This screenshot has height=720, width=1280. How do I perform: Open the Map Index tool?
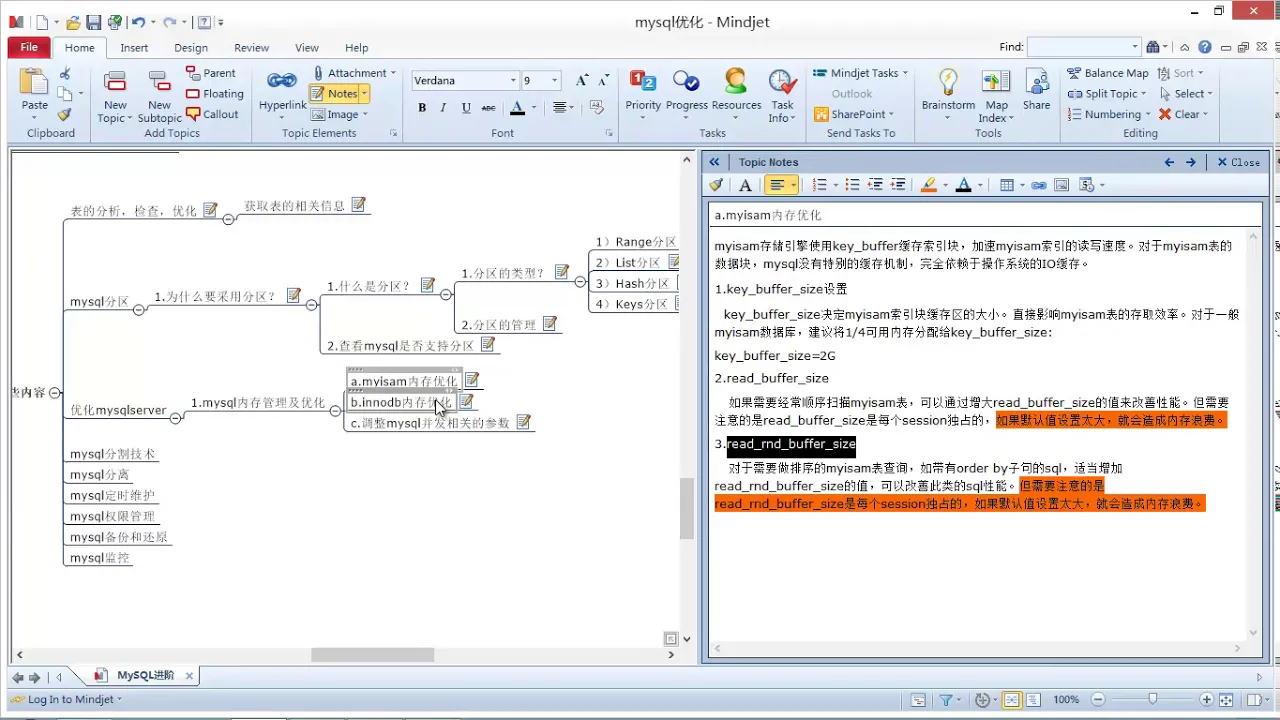(x=996, y=95)
